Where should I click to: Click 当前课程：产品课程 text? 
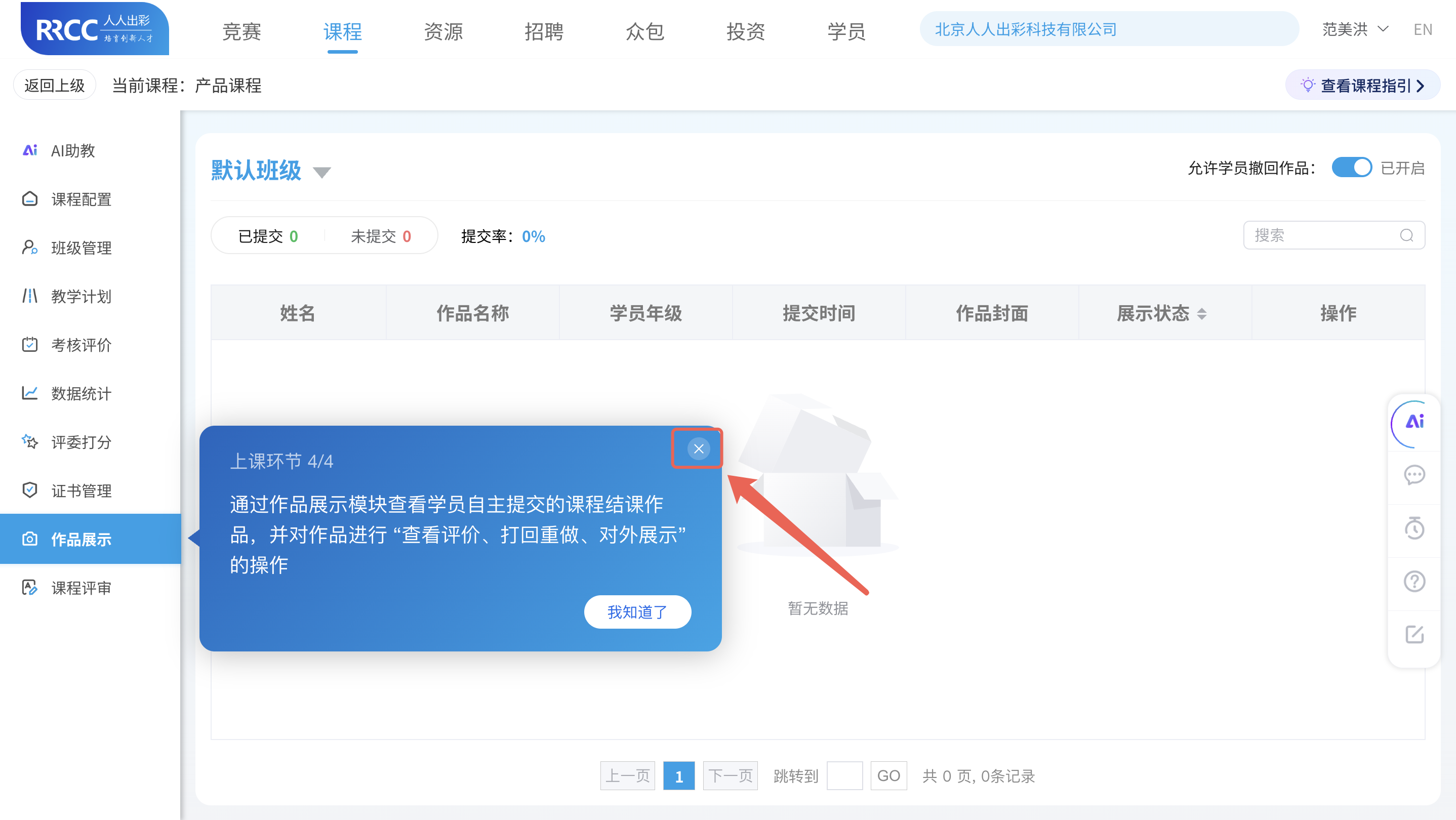(x=186, y=86)
